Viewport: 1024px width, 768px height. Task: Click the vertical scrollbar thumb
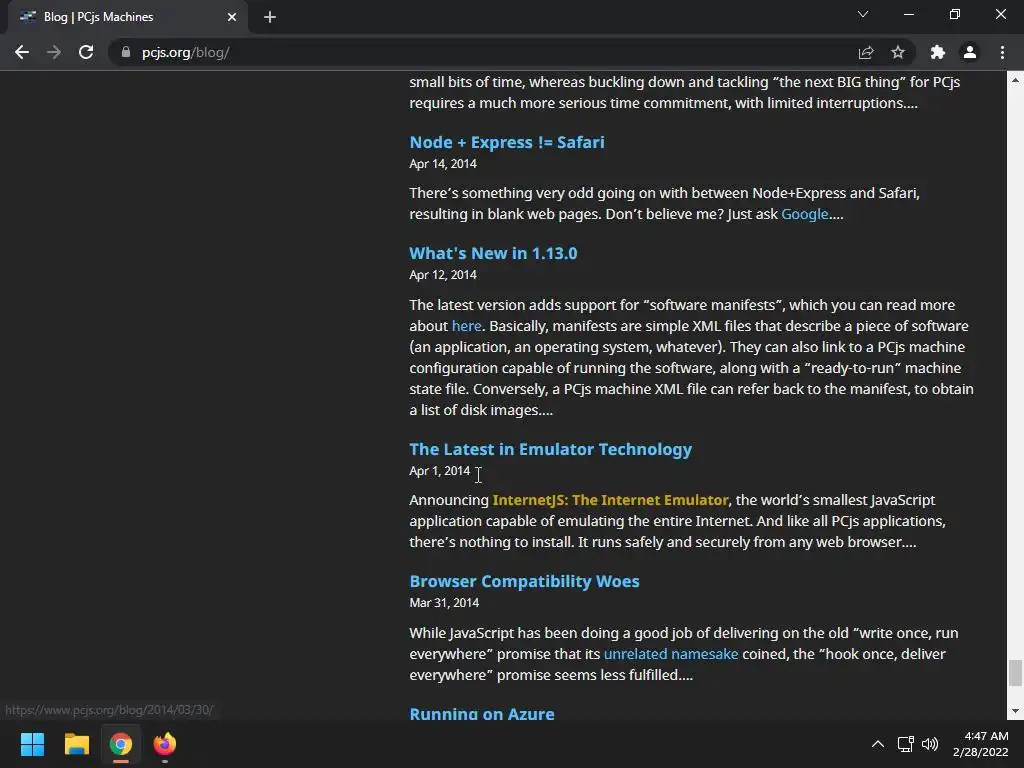(x=1015, y=673)
